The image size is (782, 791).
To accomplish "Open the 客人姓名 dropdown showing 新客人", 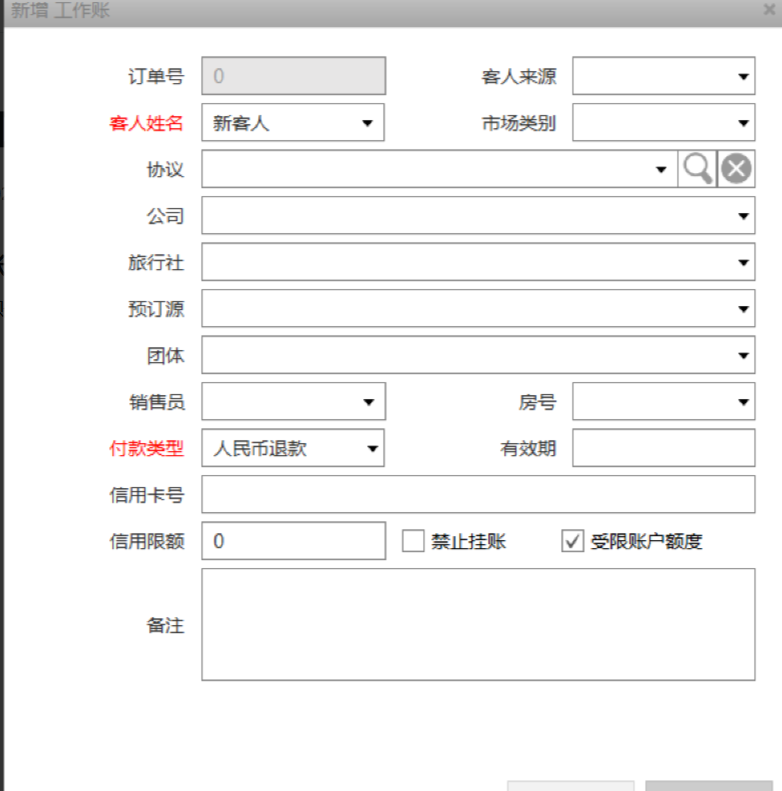I will 367,123.
